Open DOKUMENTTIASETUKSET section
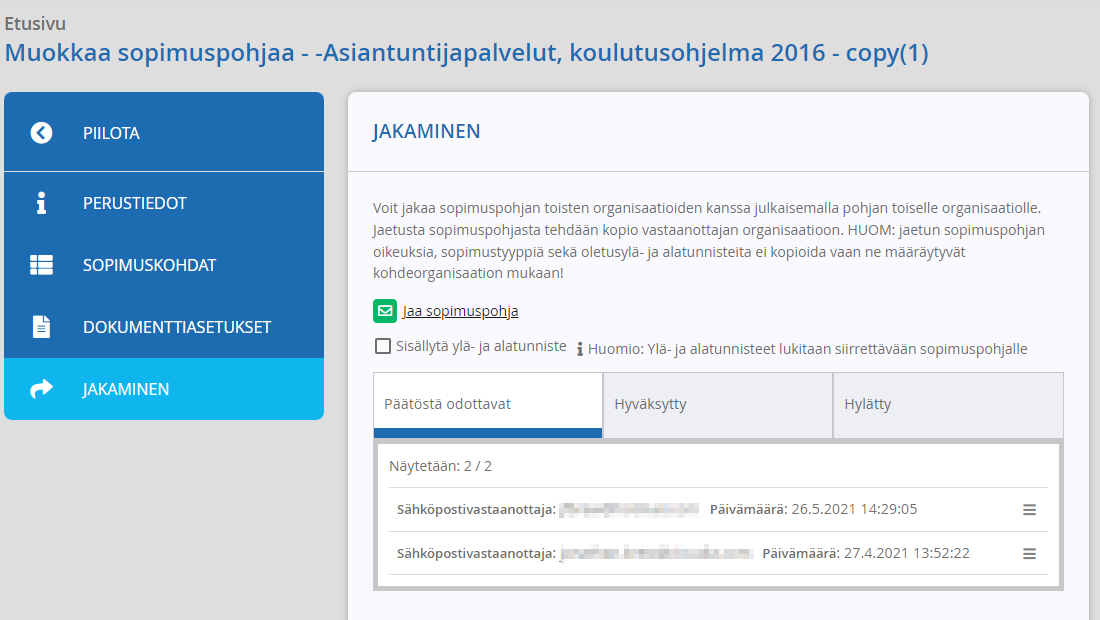The image size is (1100, 620). coord(164,327)
